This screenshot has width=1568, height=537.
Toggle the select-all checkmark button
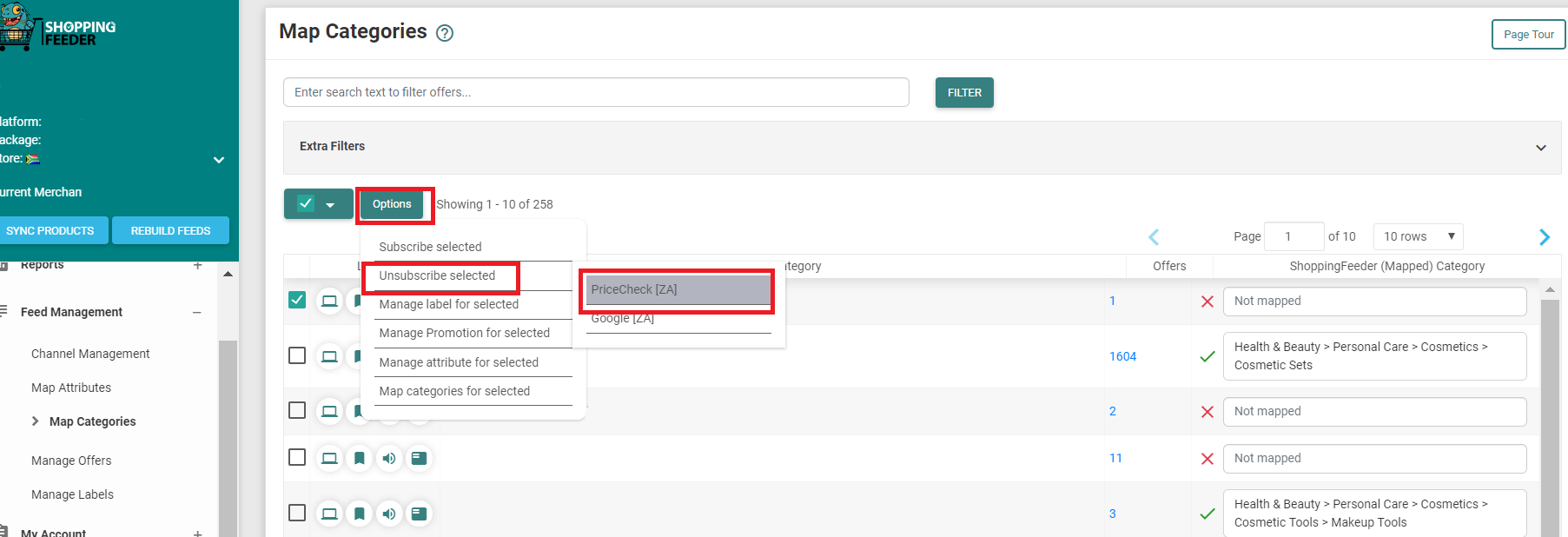(x=305, y=203)
